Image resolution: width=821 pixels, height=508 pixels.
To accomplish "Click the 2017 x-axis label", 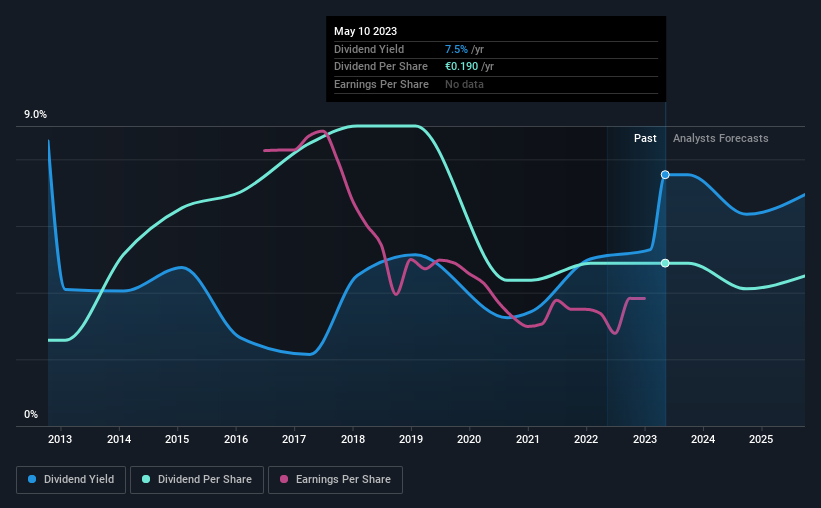I will 294,439.
